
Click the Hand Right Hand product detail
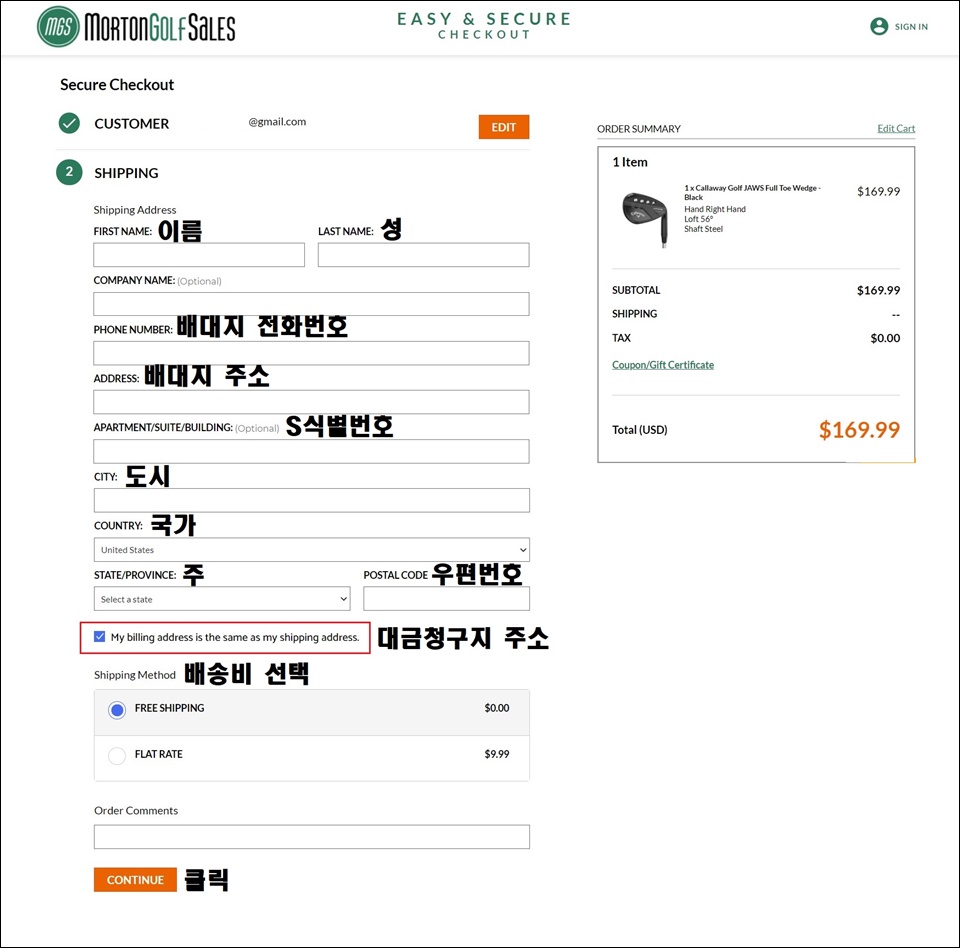[x=714, y=209]
